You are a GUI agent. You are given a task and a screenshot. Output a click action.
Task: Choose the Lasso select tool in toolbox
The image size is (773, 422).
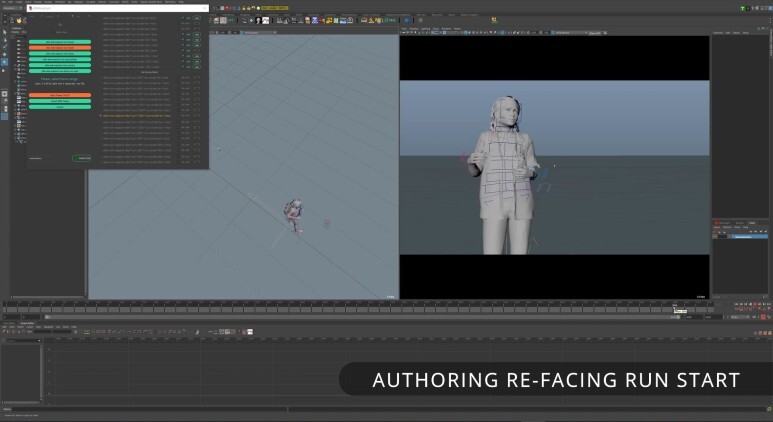pos(4,39)
